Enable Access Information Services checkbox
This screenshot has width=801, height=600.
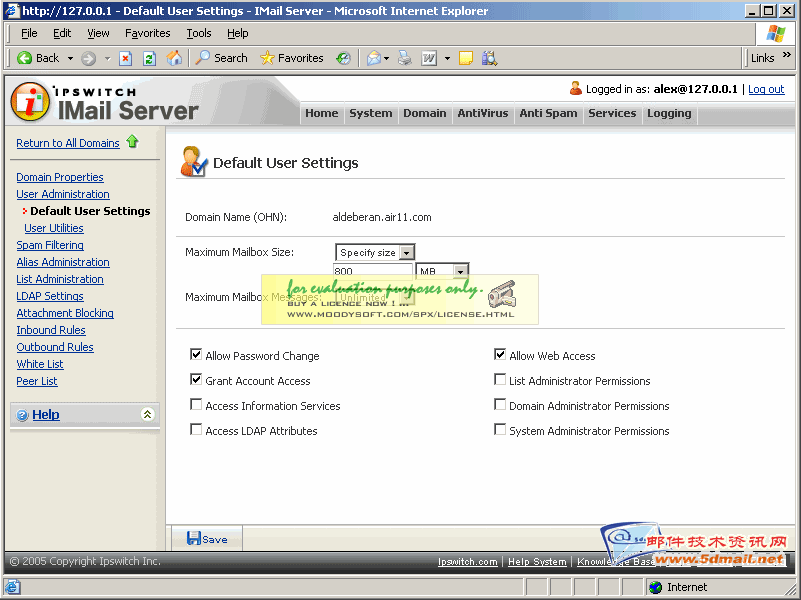(x=196, y=405)
